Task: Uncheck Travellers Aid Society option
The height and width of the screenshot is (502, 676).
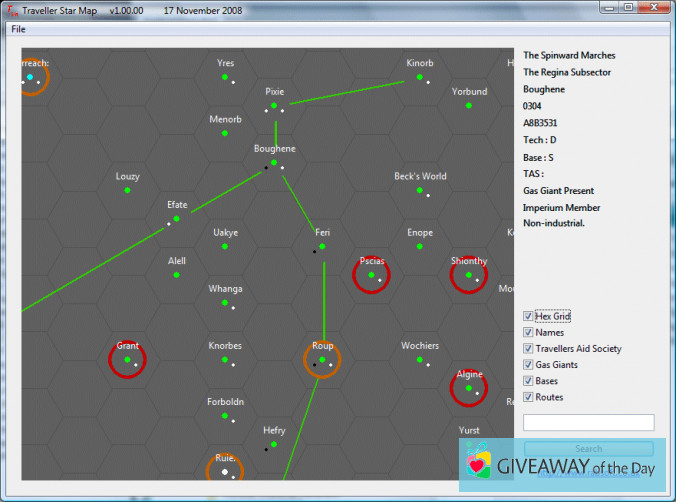Action: click(x=529, y=348)
